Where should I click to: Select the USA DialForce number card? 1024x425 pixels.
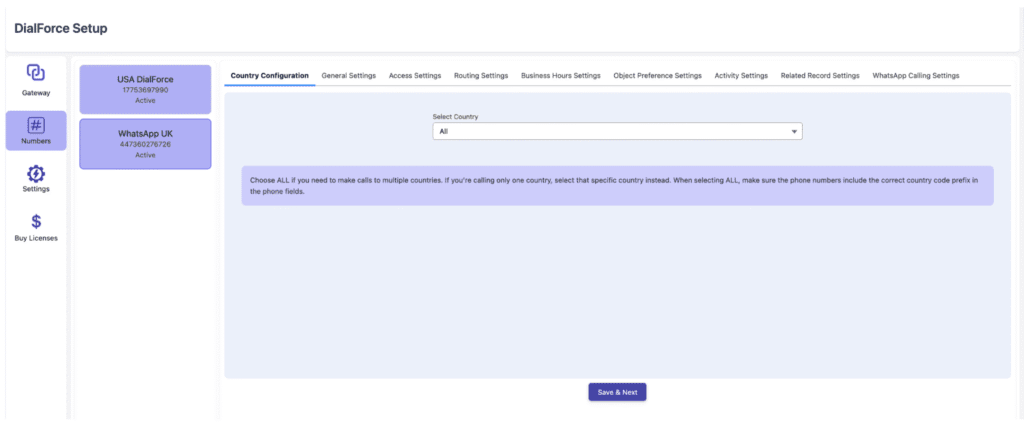[145, 89]
